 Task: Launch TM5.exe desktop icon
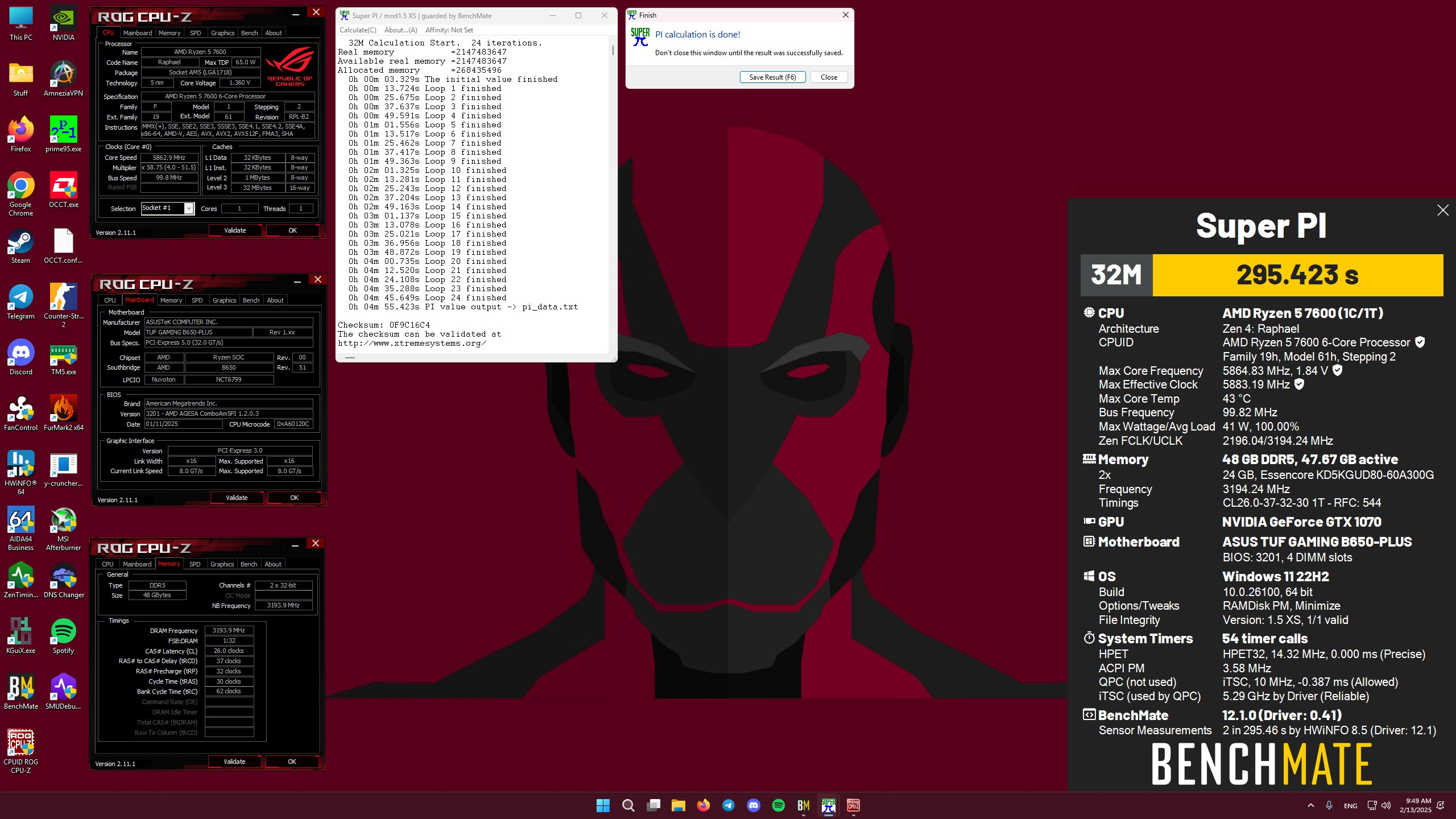64,358
